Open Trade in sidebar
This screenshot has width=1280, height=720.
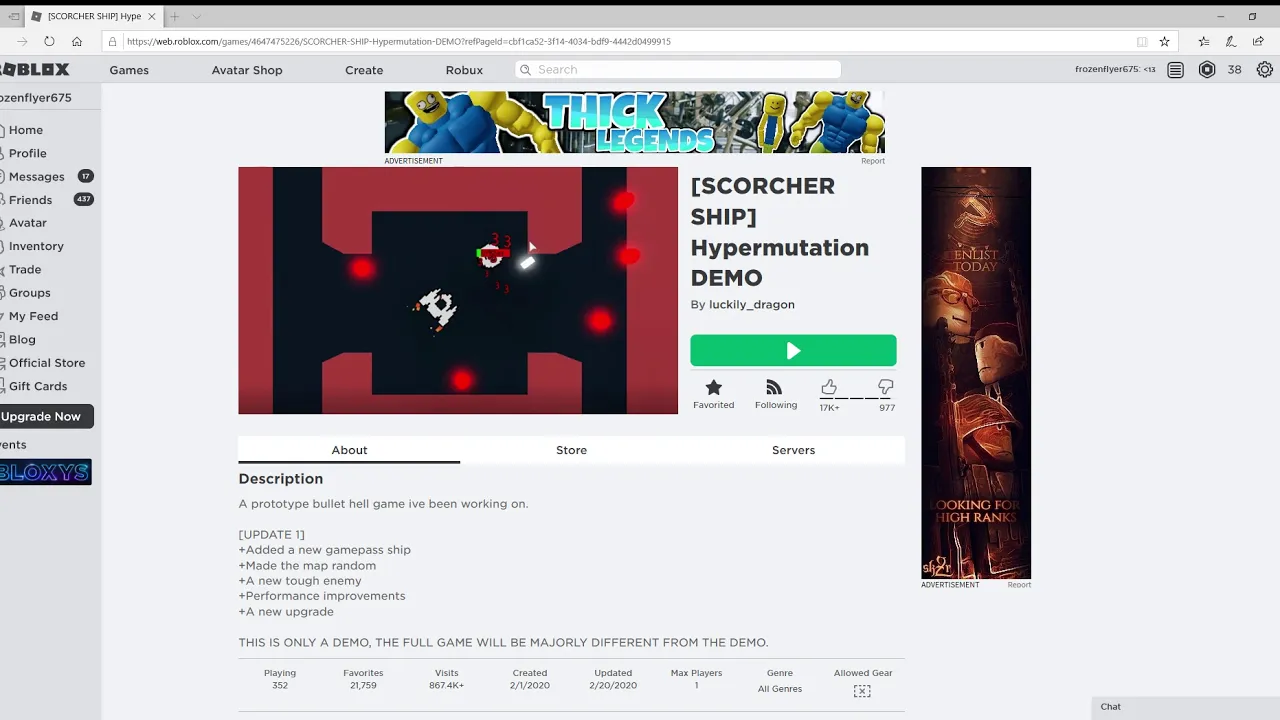pos(25,270)
